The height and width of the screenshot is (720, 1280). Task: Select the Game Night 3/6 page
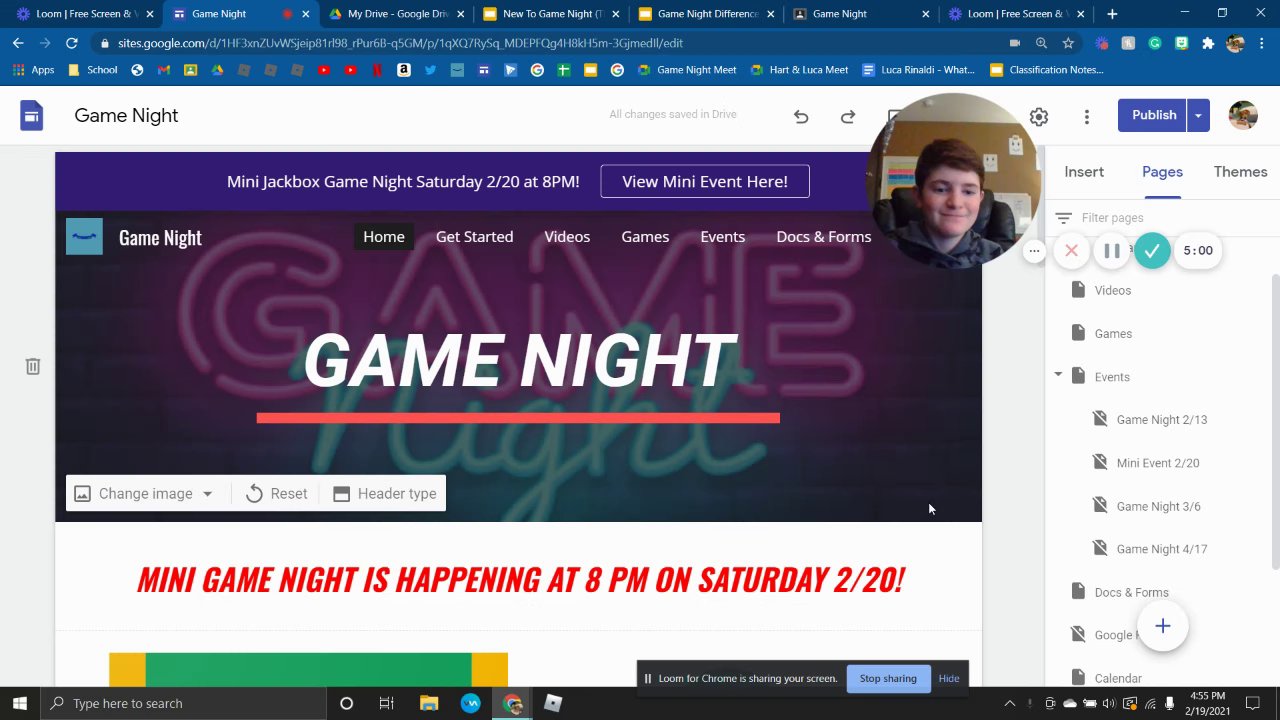tap(1158, 506)
